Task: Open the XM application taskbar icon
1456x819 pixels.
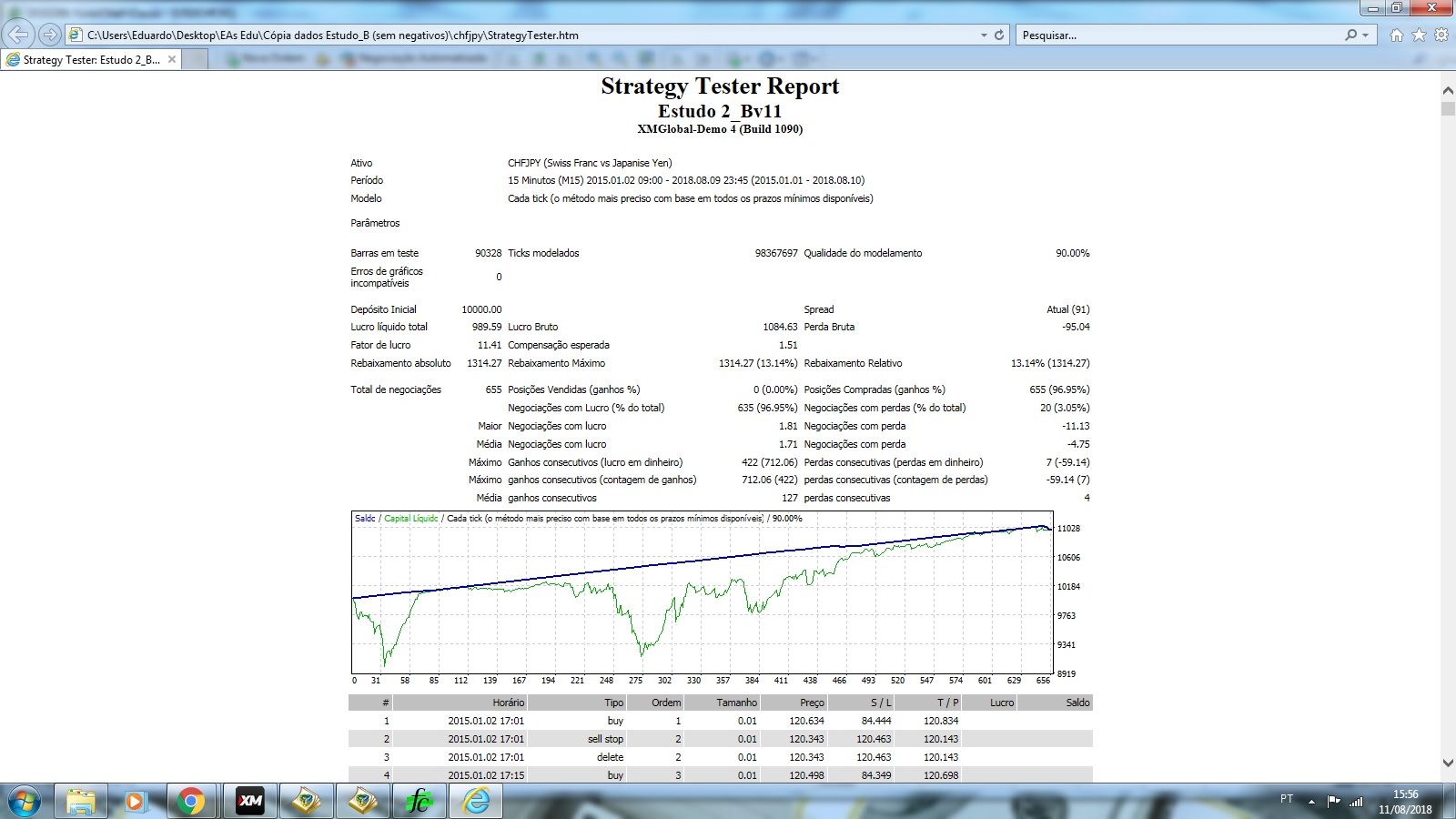Action: (249, 801)
